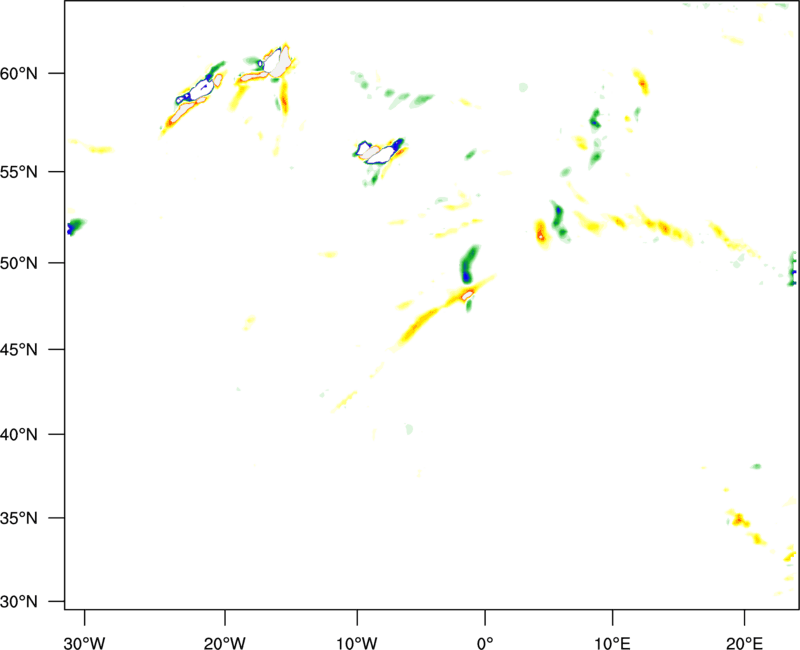Click the 45°N latitude label
This screenshot has height=650, width=800.
19,349
